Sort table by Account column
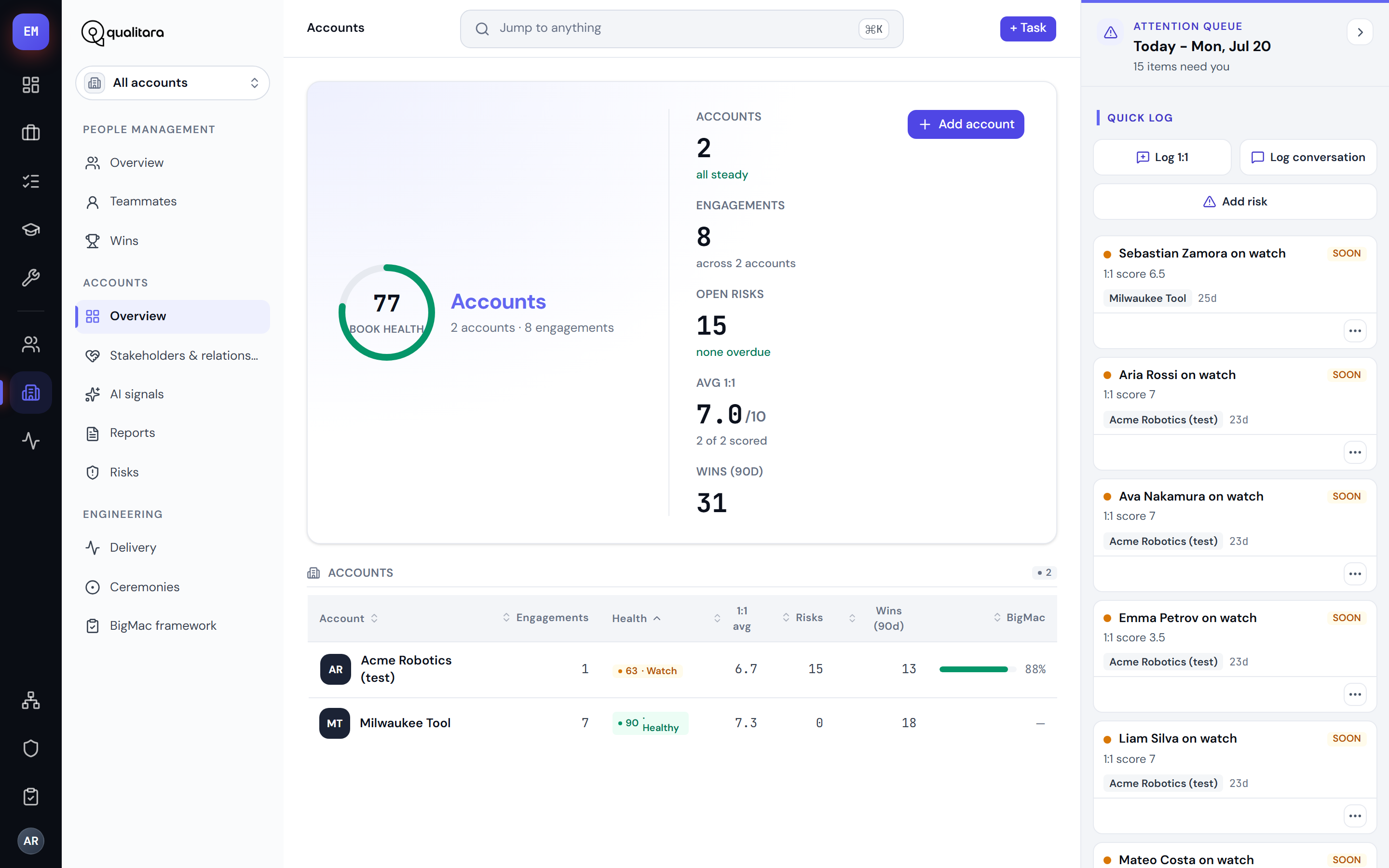Viewport: 1389px width, 868px height. tap(348, 618)
